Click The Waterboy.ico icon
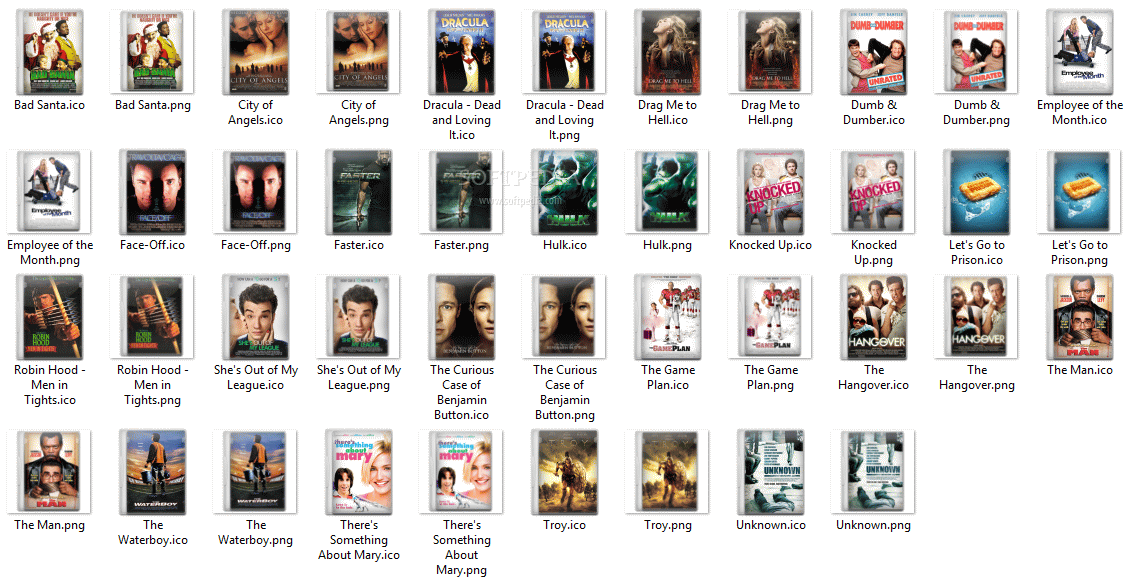Image resolution: width=1123 pixels, height=583 pixels. [x=153, y=472]
